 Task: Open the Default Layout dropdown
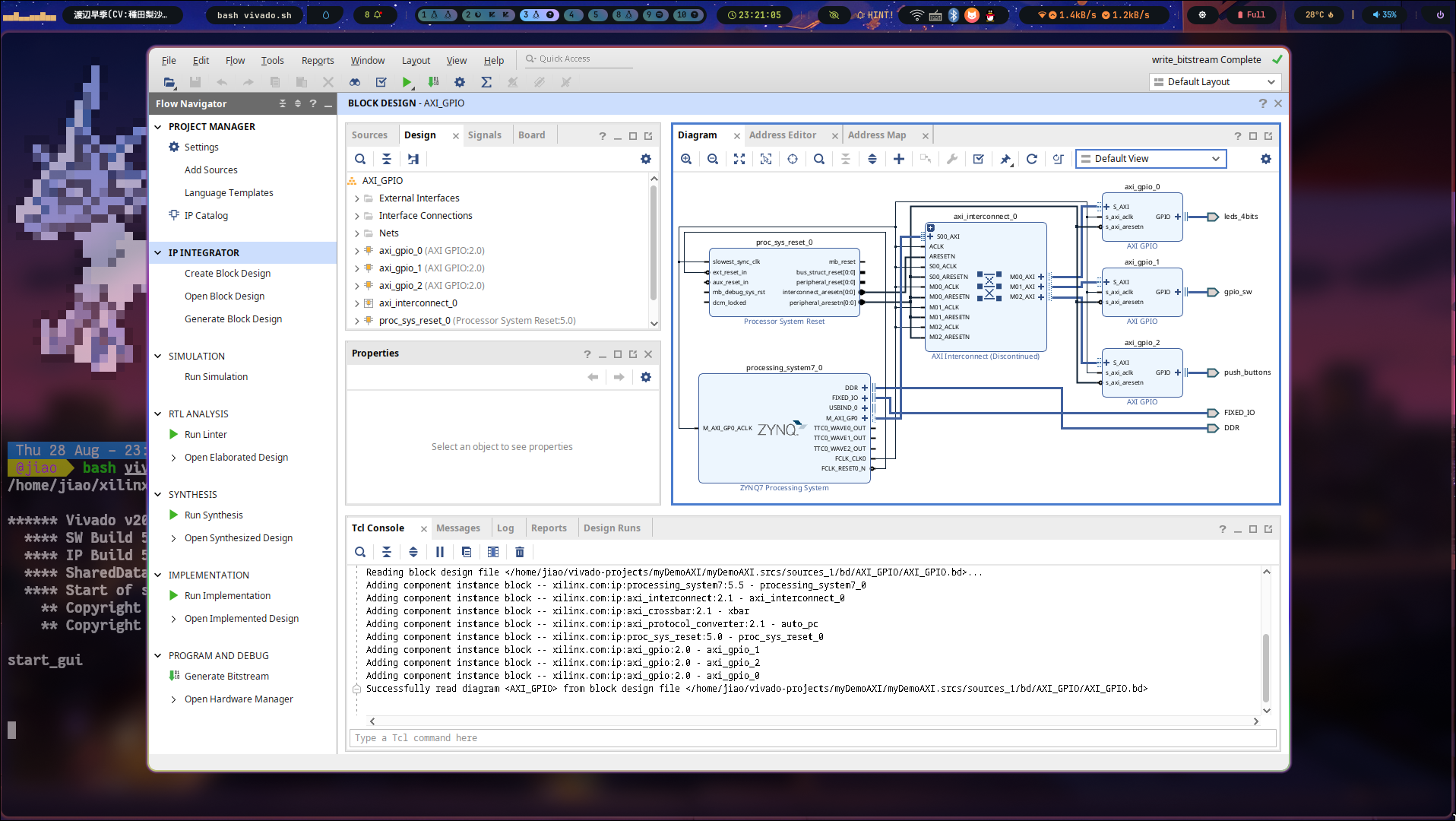click(x=1215, y=82)
